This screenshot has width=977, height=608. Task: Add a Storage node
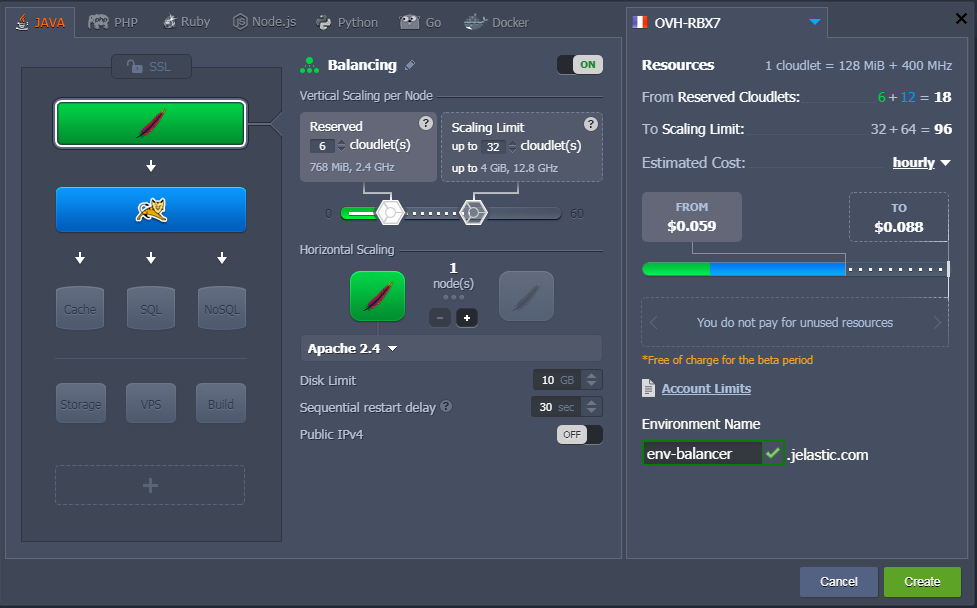tap(80, 403)
